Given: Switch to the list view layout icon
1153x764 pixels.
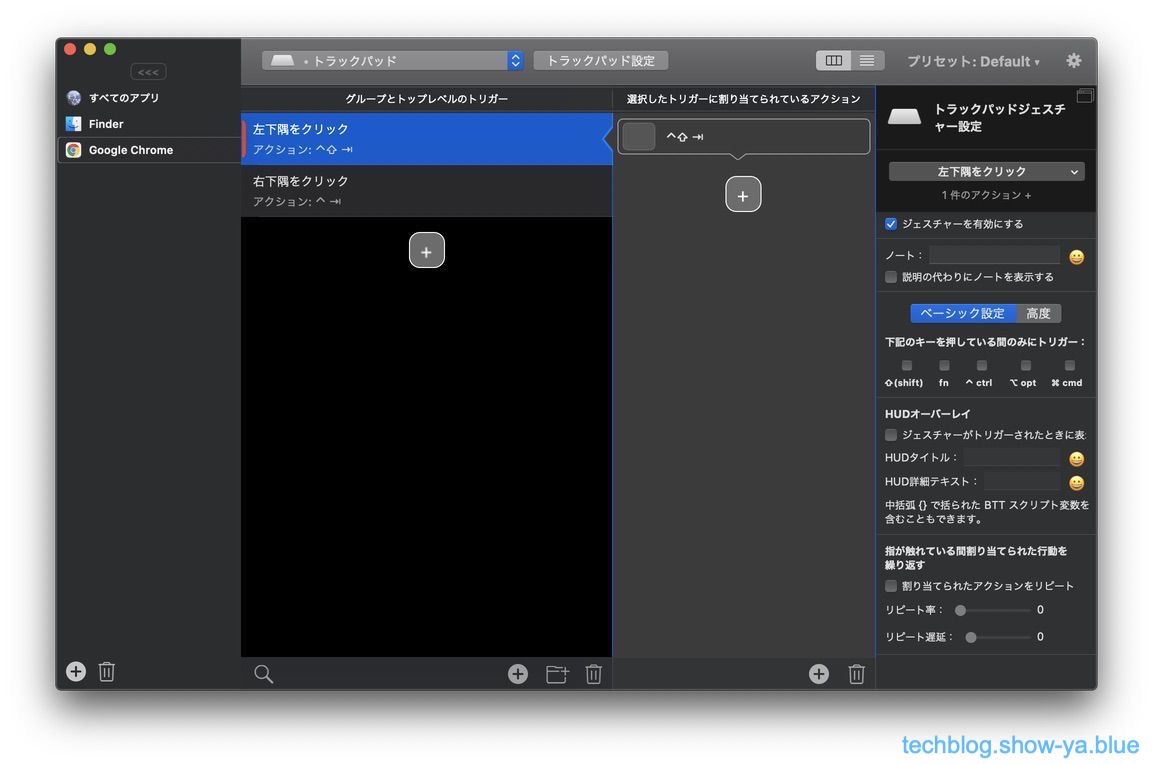Looking at the screenshot, I should [x=867, y=61].
